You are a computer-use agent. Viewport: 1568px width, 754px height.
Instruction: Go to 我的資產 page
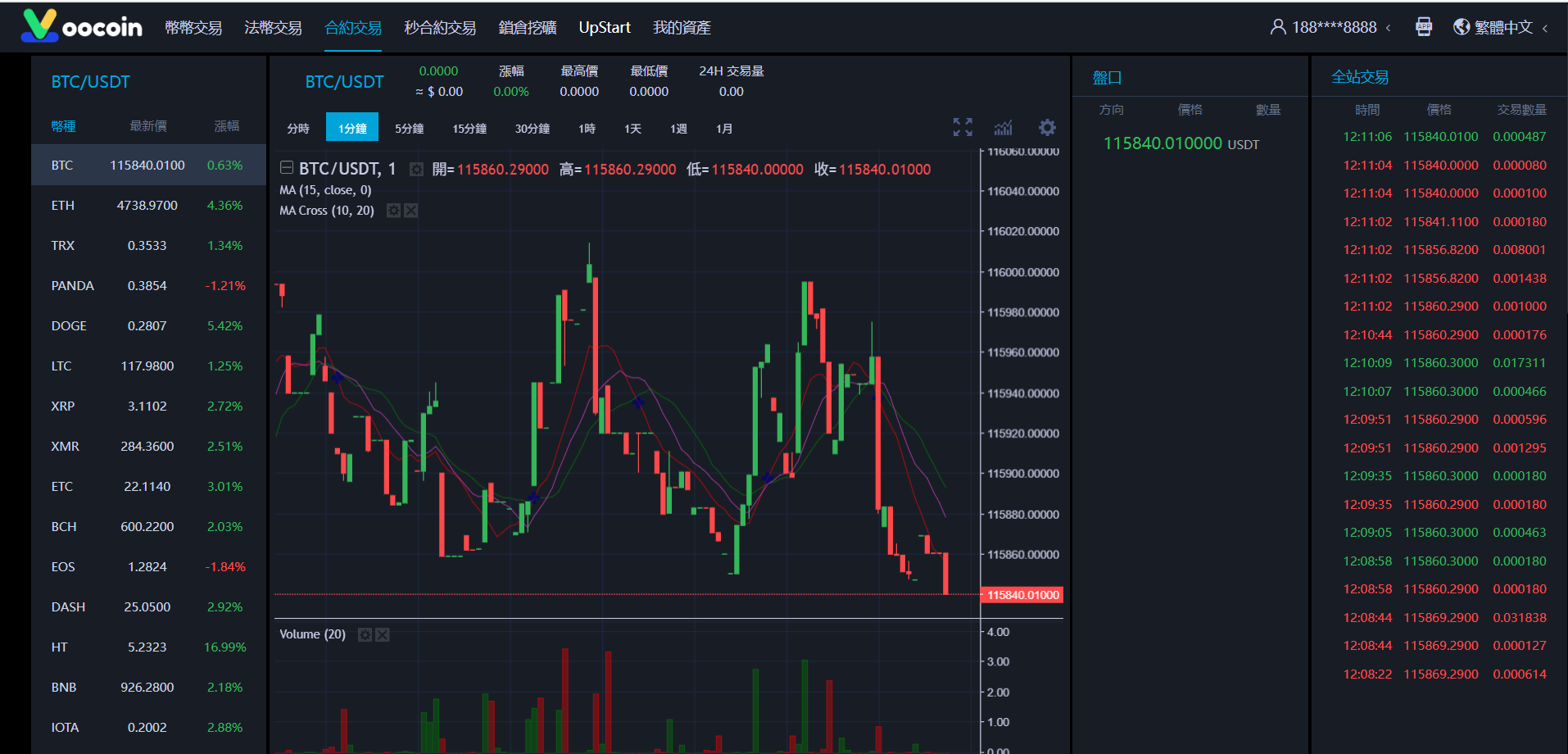(681, 27)
